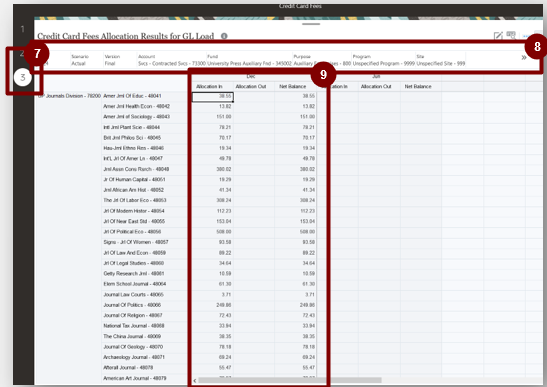Expand the POV bar double-chevron
547x387 pixels.
pyautogui.click(x=524, y=58)
